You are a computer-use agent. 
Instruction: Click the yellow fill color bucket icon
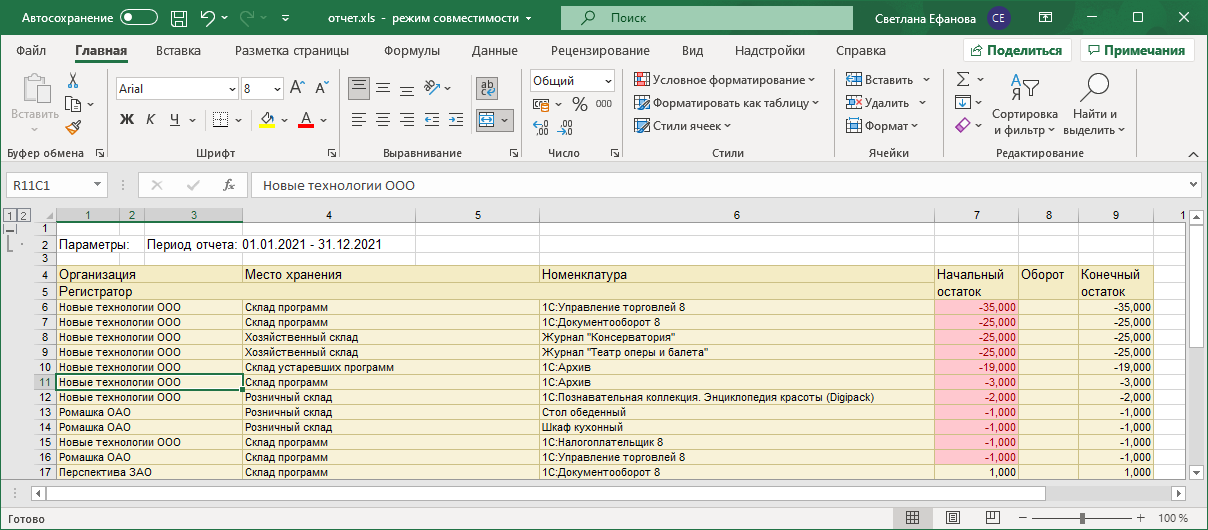click(x=267, y=120)
